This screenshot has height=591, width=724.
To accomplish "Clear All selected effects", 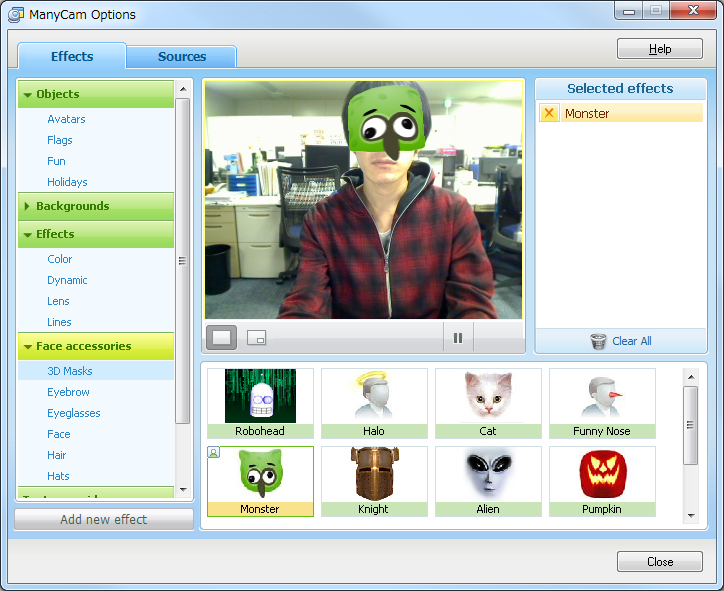I will (x=621, y=341).
